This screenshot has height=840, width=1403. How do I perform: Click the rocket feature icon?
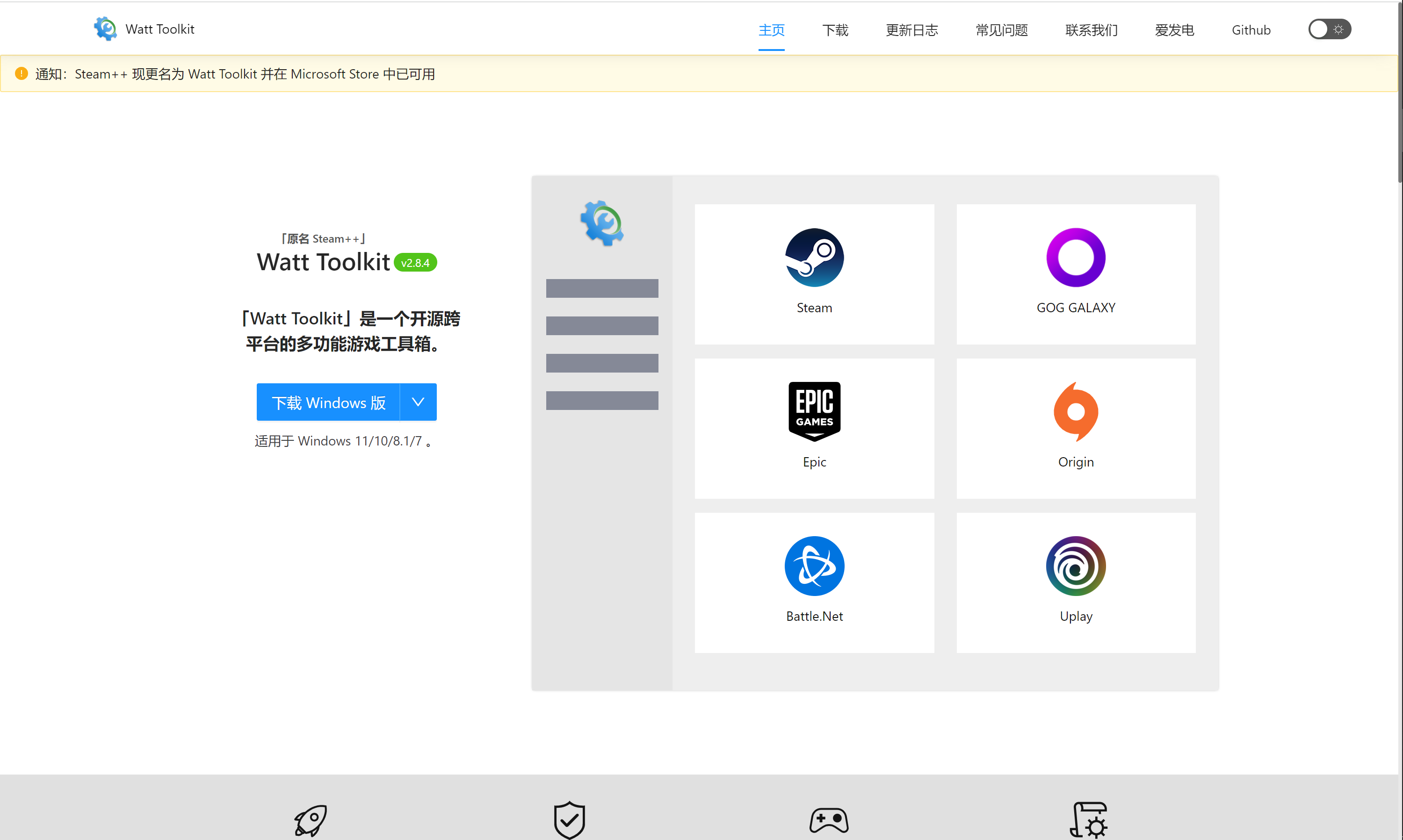pyautogui.click(x=310, y=820)
